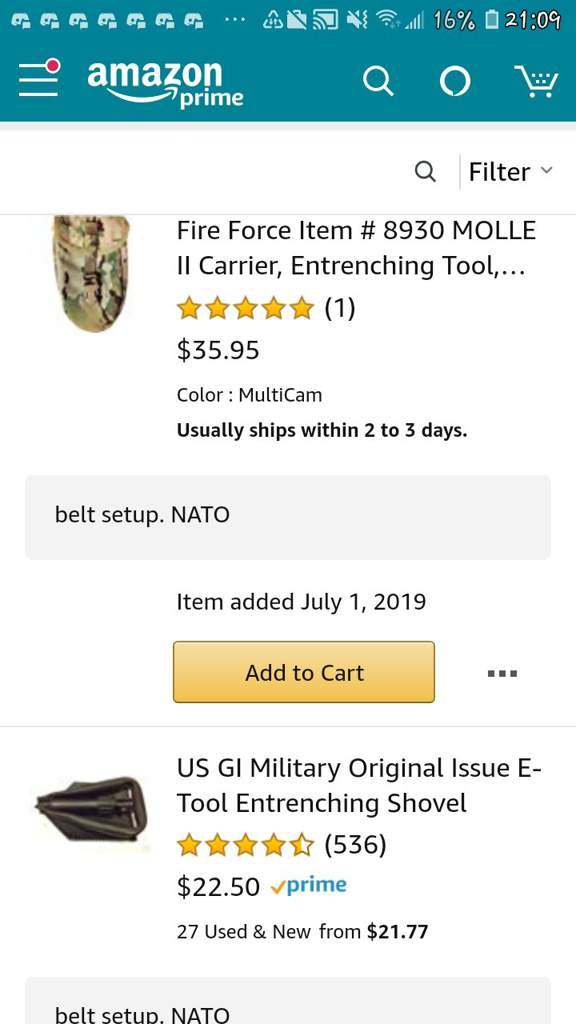Open the Fire Force MOLLE carrier thumbnail
The height and width of the screenshot is (1024, 576).
click(91, 274)
